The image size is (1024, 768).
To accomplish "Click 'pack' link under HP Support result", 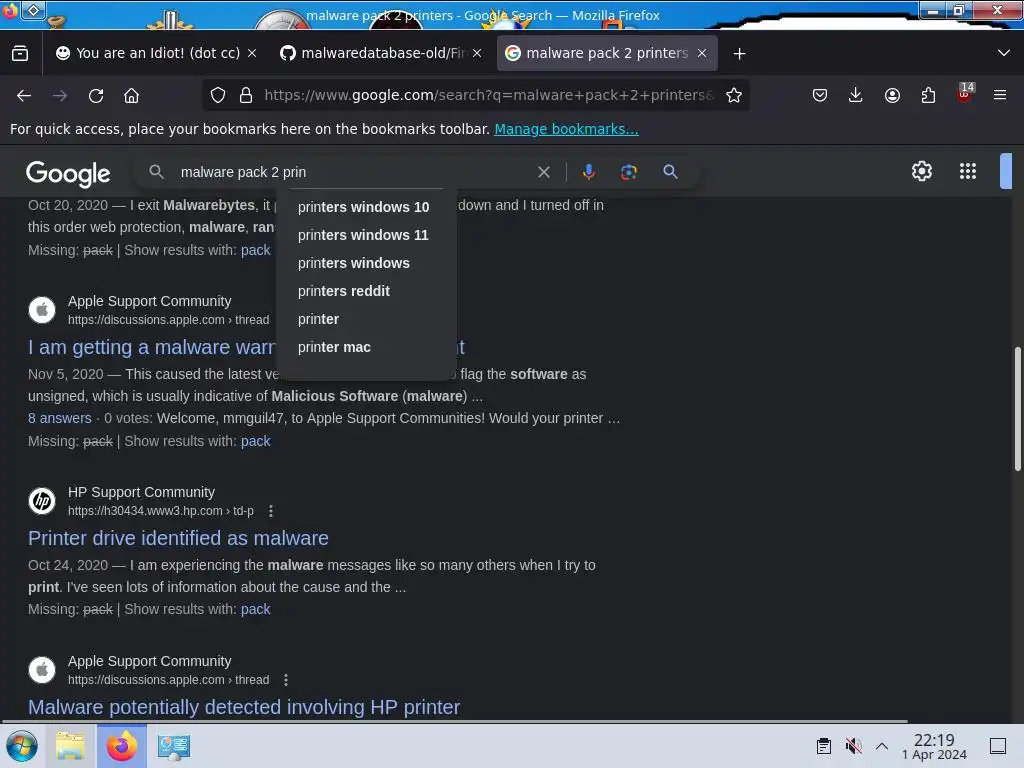I will [x=255, y=609].
